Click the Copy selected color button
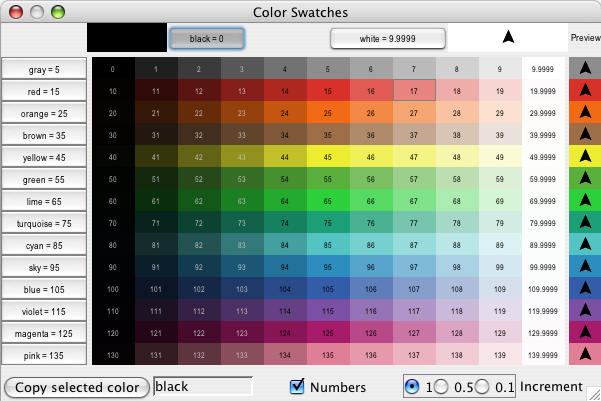This screenshot has height=401, width=601. [x=76, y=387]
